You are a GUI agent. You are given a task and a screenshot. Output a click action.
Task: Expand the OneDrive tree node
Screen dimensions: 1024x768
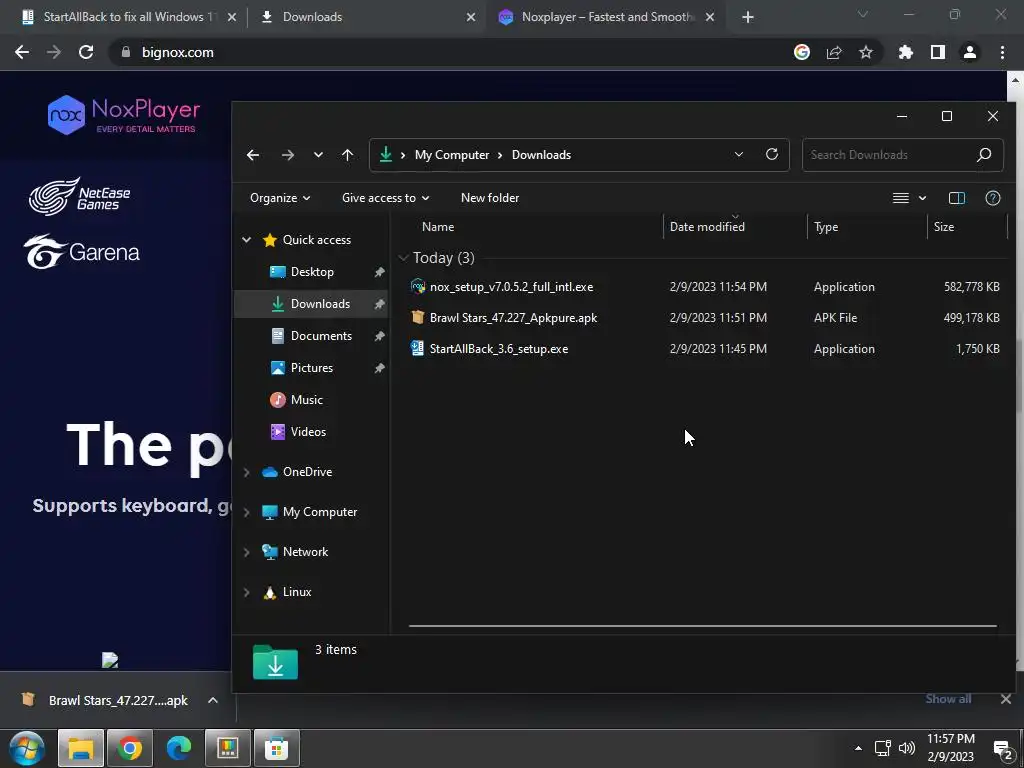click(246, 472)
